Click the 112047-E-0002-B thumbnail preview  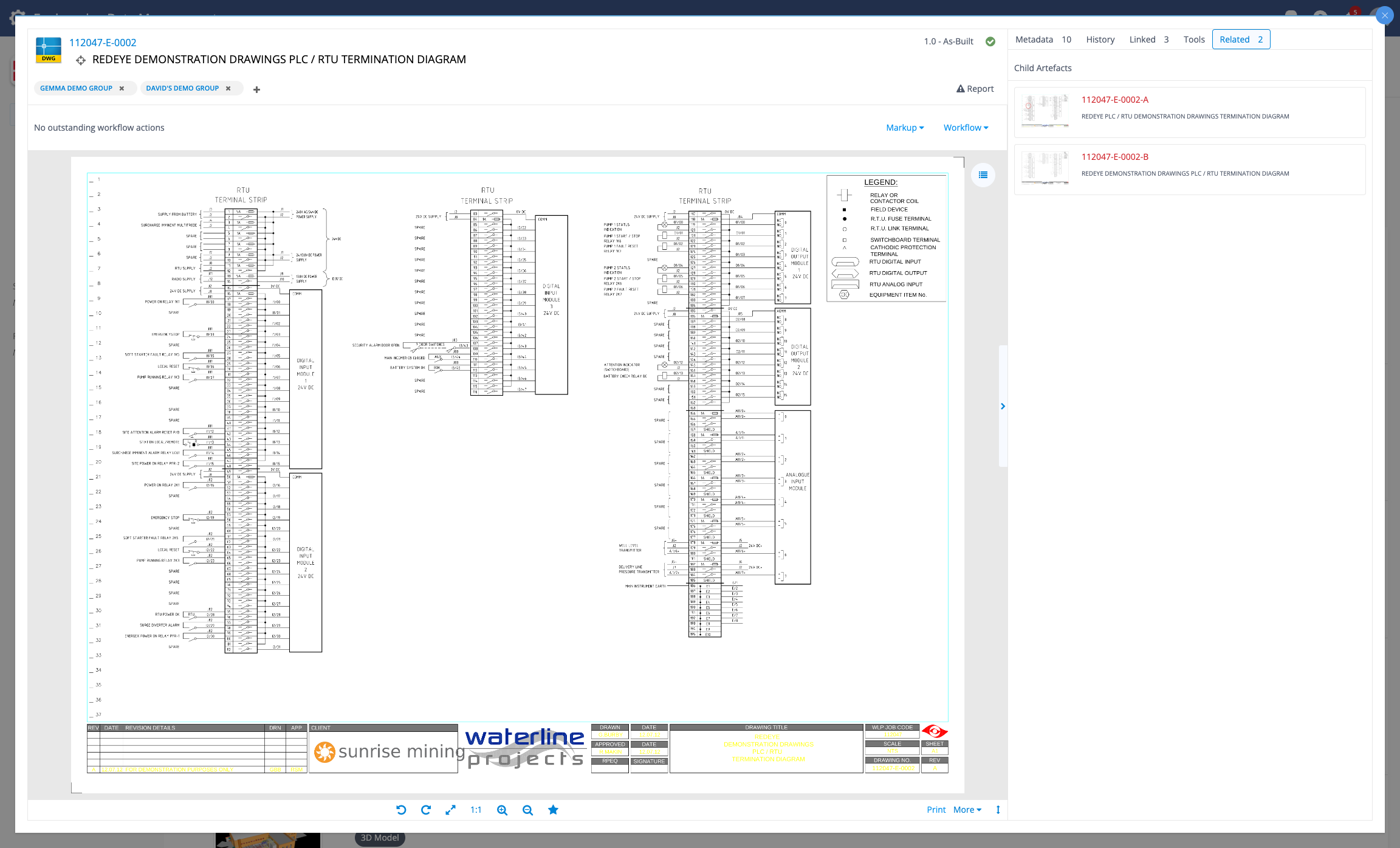pos(1045,168)
